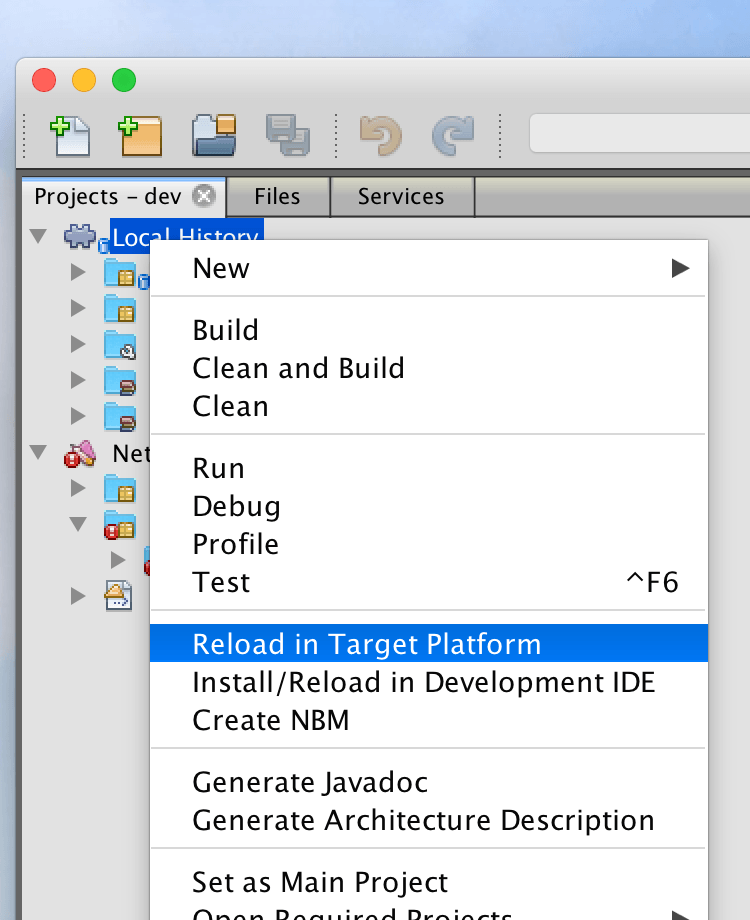Open the New submenu

(428, 268)
